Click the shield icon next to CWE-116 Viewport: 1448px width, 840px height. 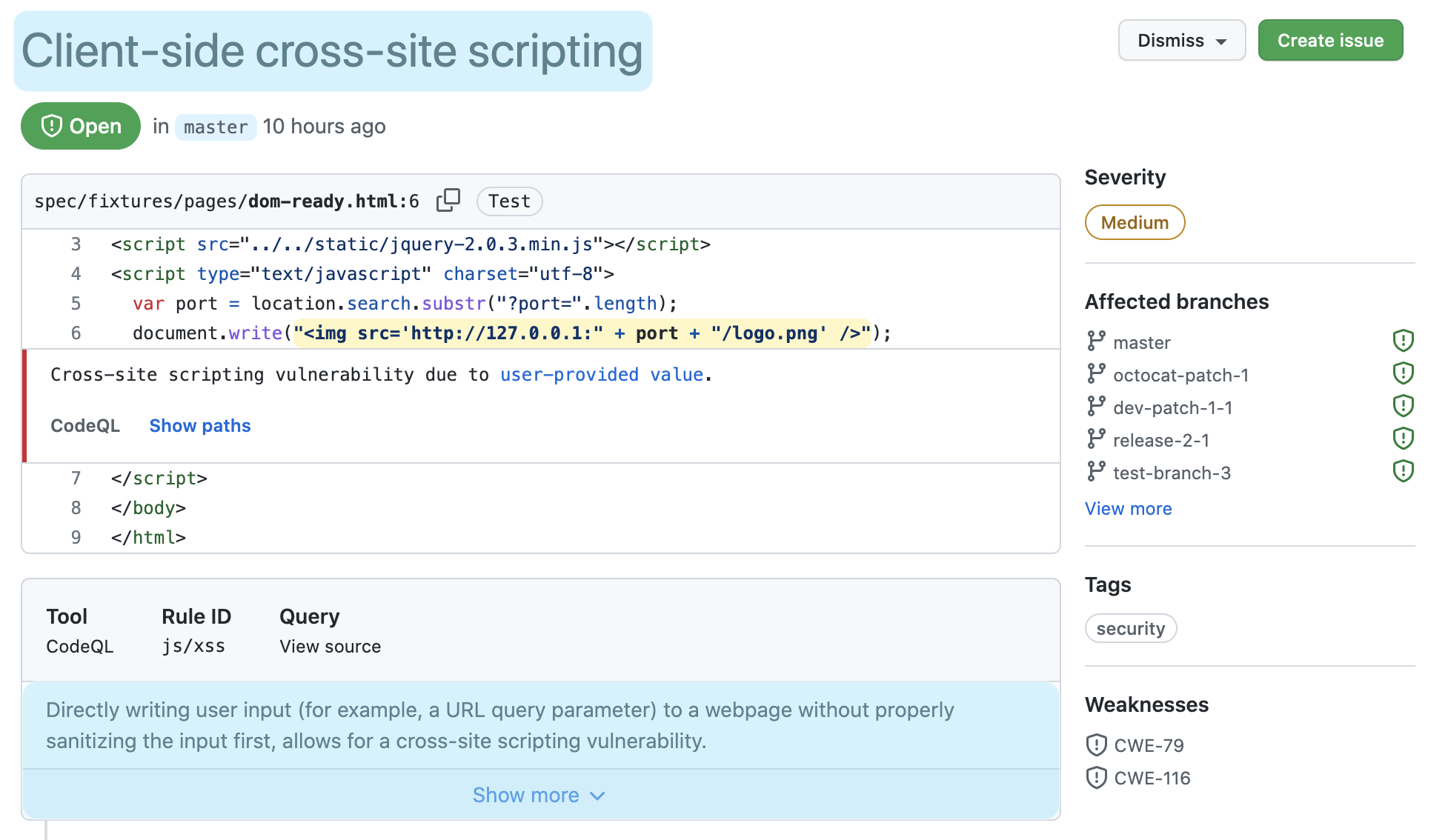[x=1096, y=777]
